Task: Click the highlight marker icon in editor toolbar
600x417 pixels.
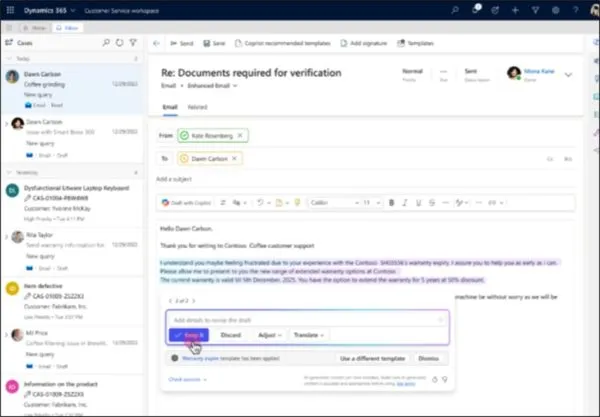Action: pyautogui.click(x=297, y=203)
